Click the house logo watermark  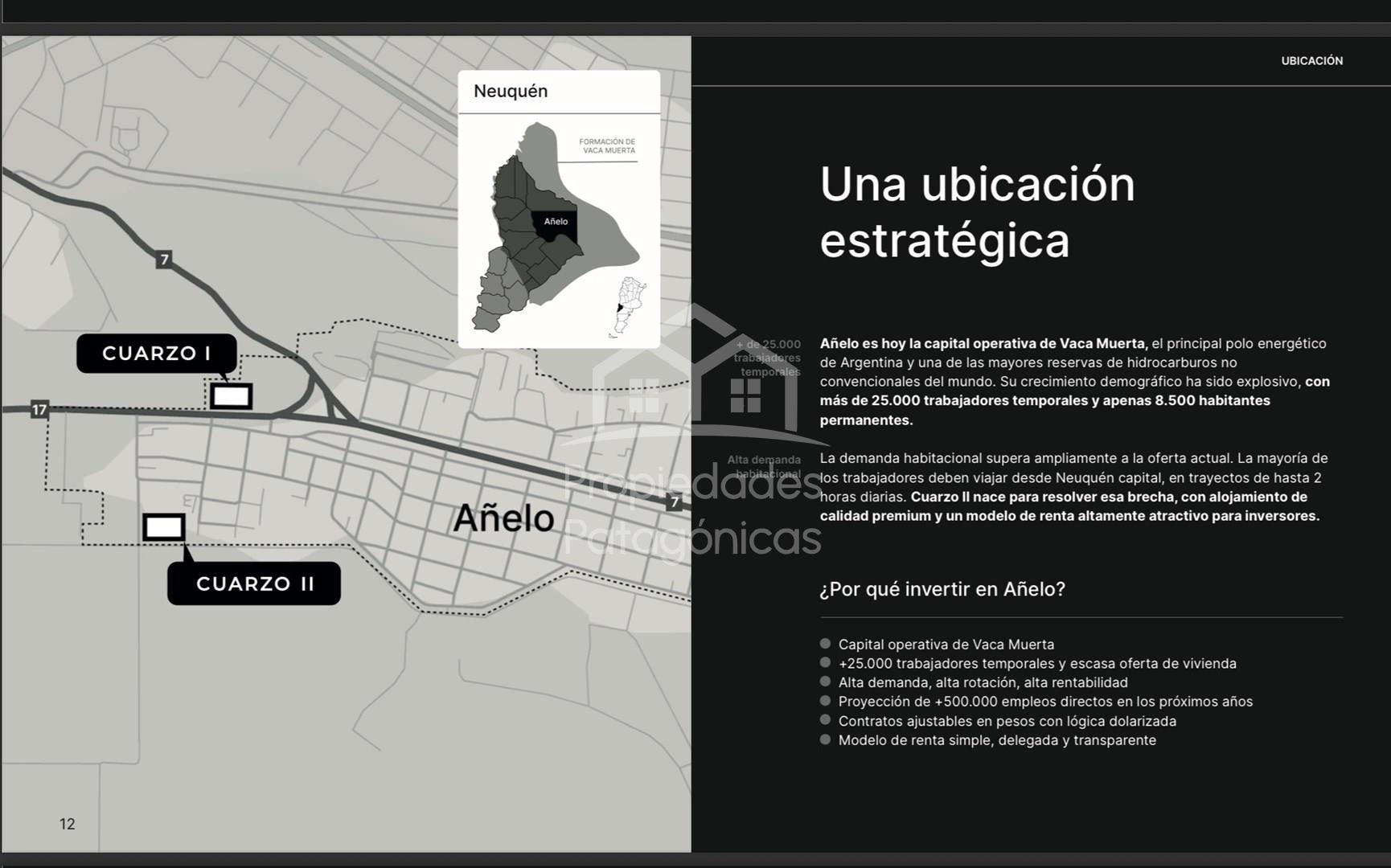click(696, 376)
